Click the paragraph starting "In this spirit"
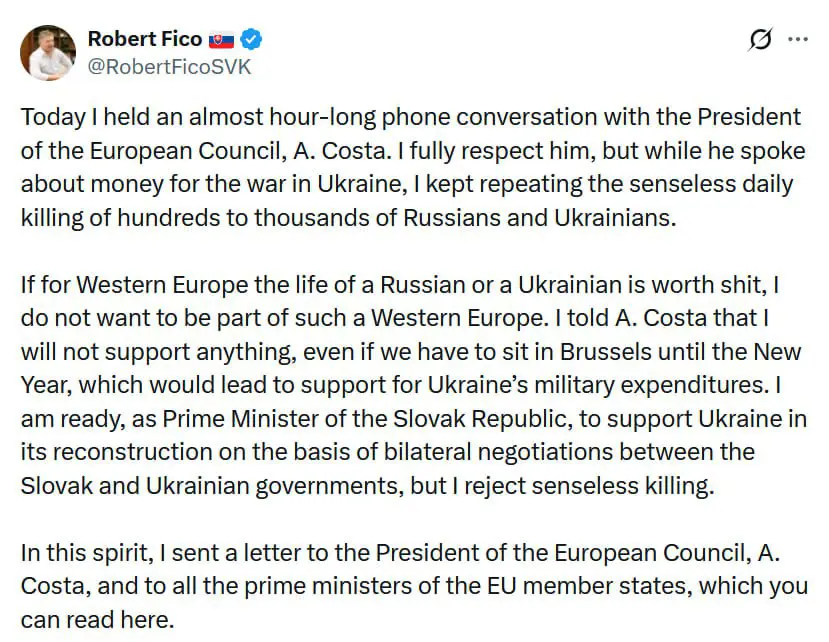The image size is (829, 642). [x=411, y=587]
